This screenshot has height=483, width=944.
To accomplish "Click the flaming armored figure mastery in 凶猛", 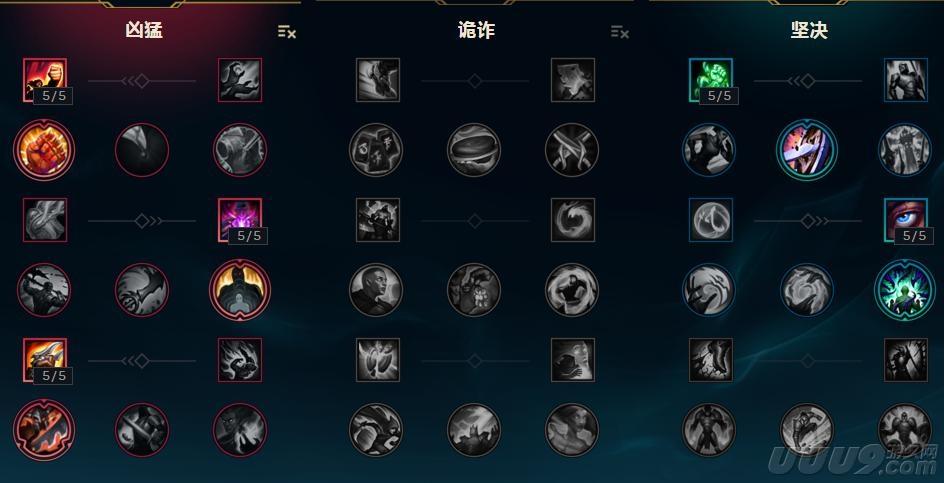I will tap(240, 290).
